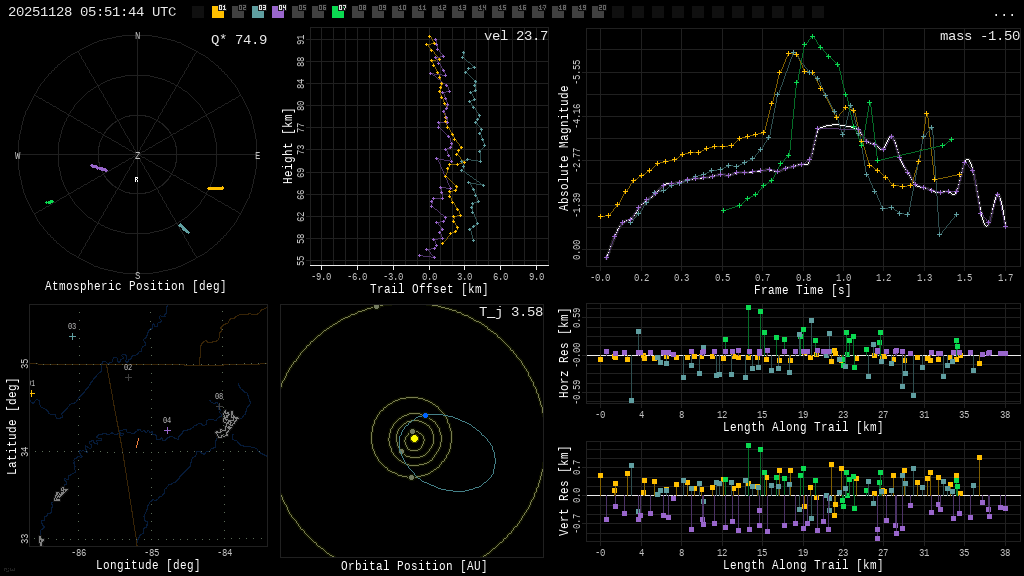Click the yellow Sun at orbit center
Viewport: 1024px width, 576px height.
click(414, 438)
